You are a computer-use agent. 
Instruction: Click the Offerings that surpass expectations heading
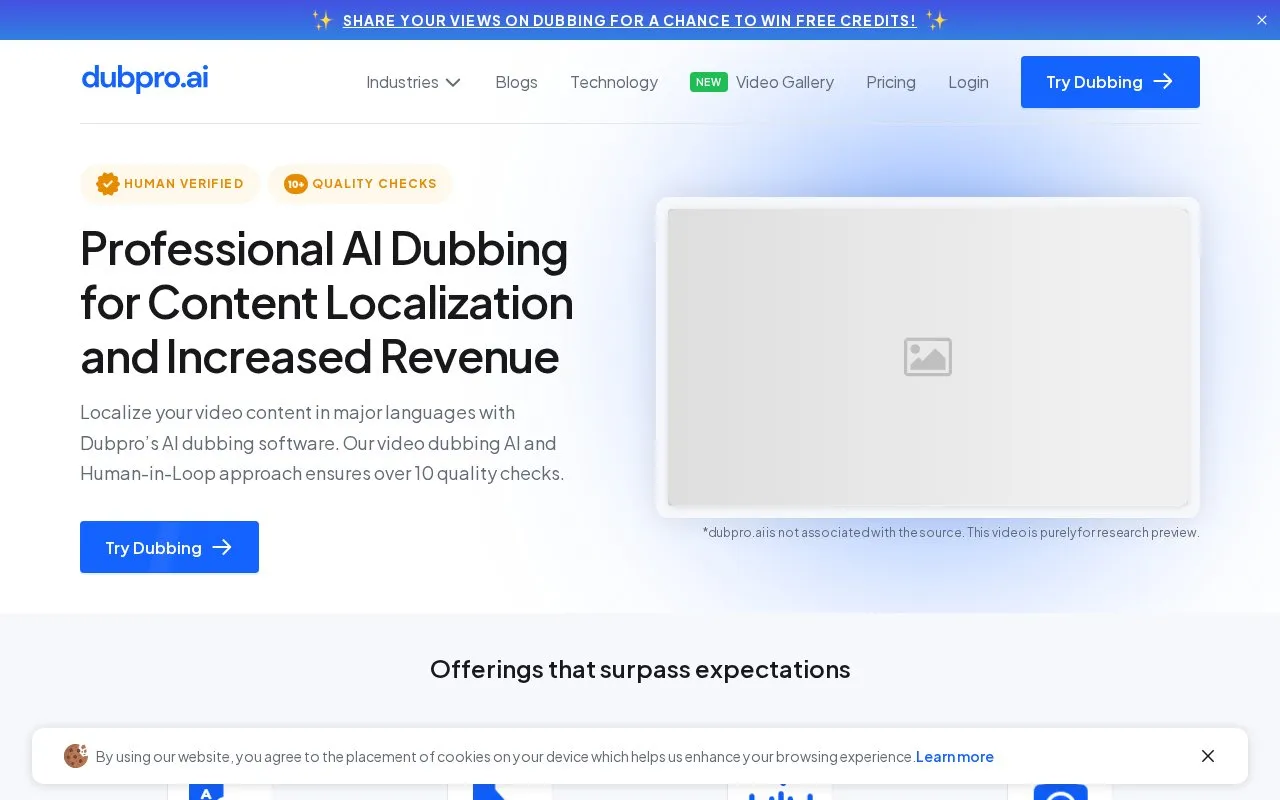[x=640, y=669]
